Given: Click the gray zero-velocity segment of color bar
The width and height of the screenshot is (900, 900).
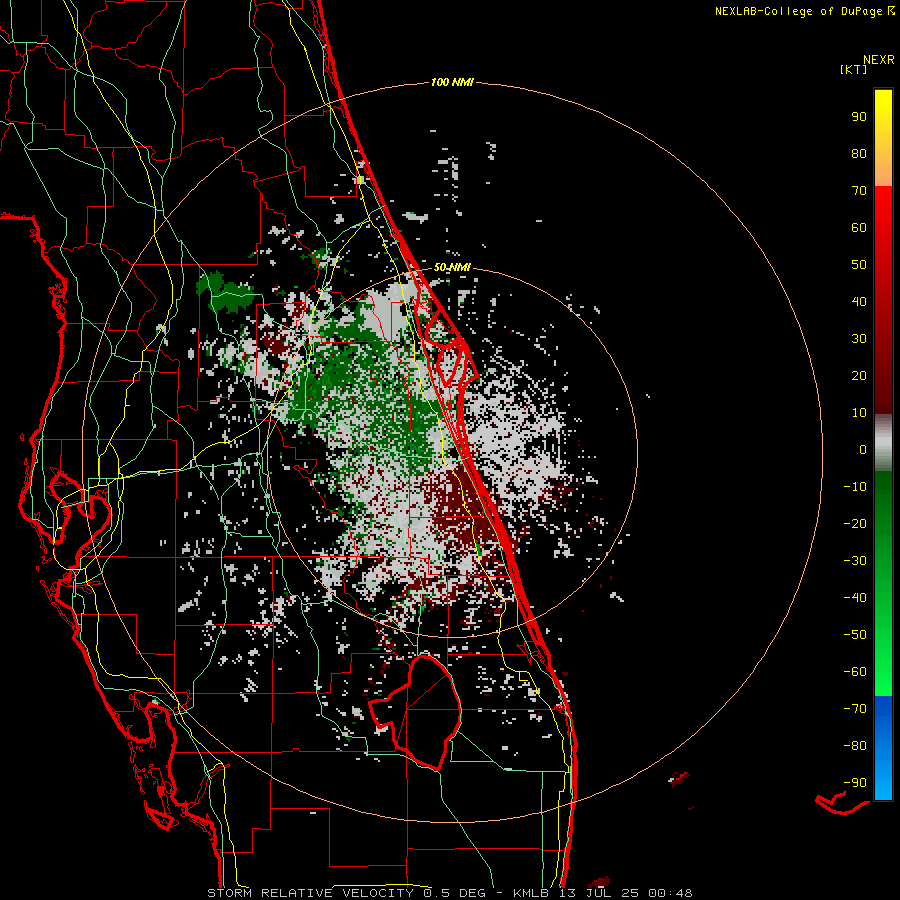Looking at the screenshot, I should click(883, 443).
